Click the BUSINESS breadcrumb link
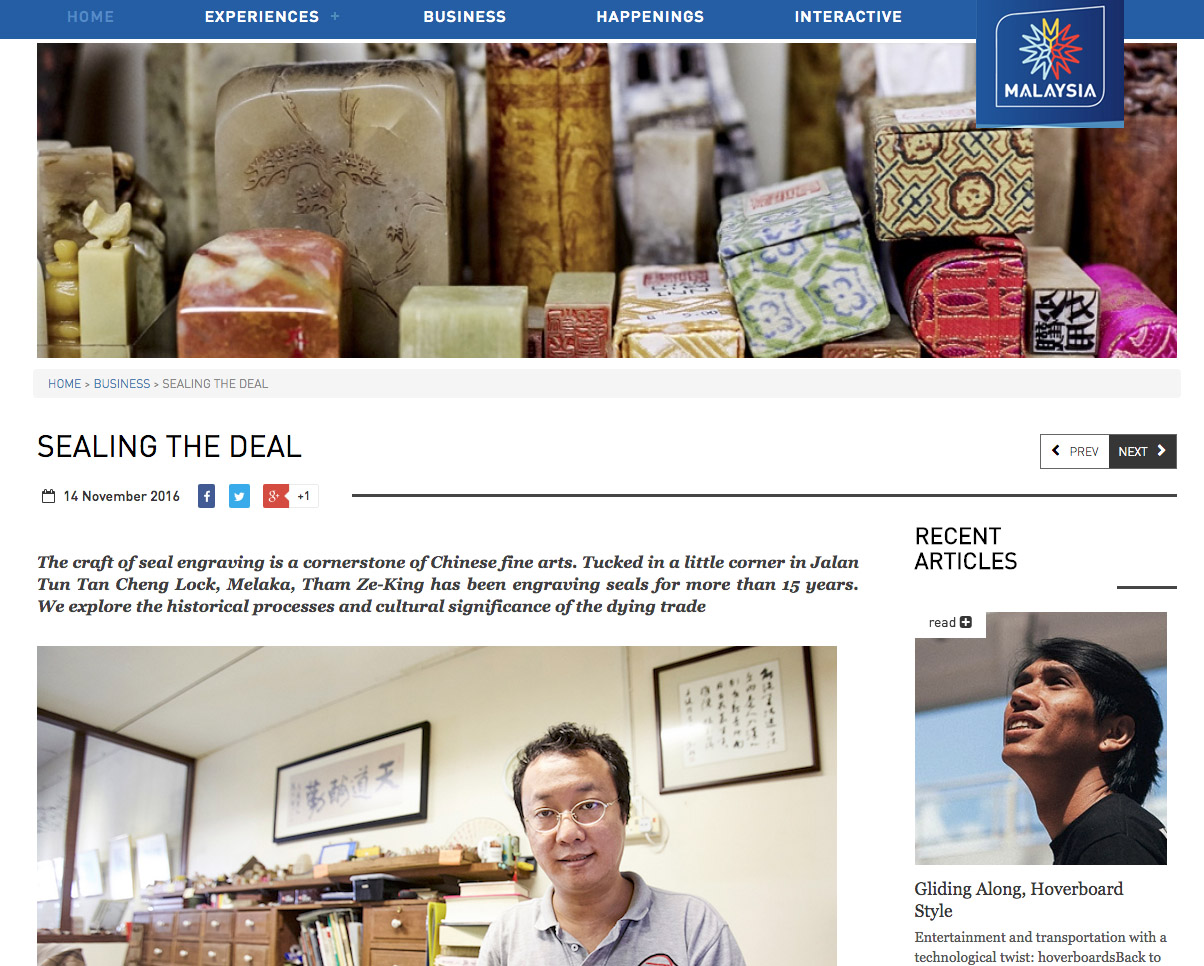Screen dimensions: 1204x966 point(122,384)
